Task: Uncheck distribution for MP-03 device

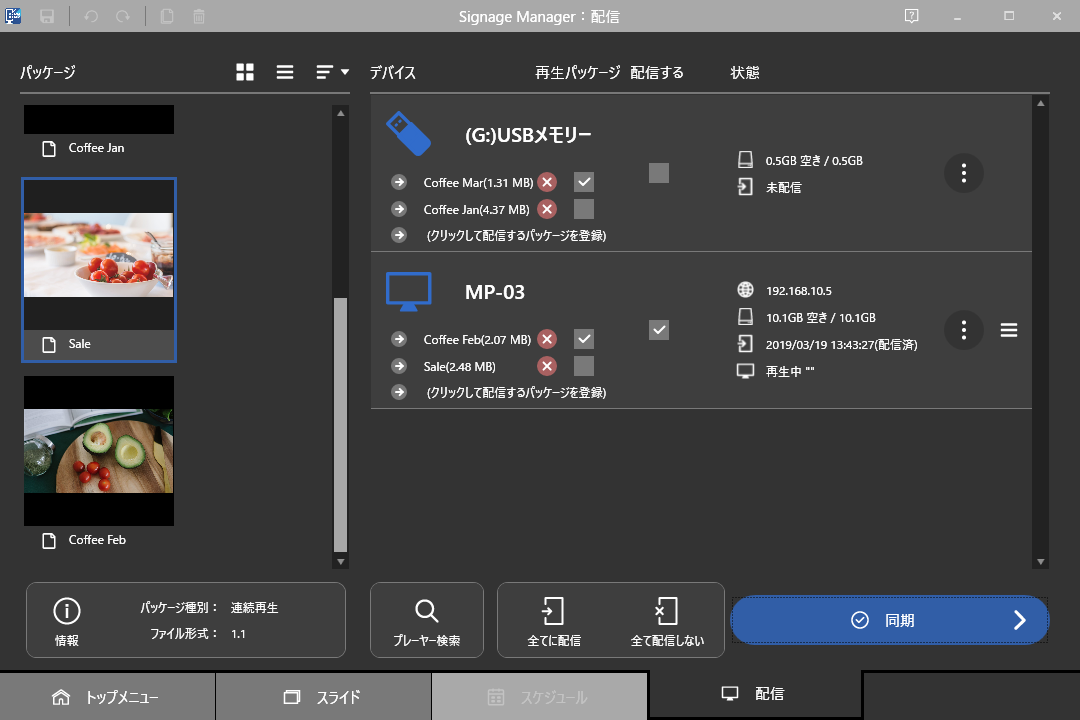Action: pyautogui.click(x=658, y=330)
